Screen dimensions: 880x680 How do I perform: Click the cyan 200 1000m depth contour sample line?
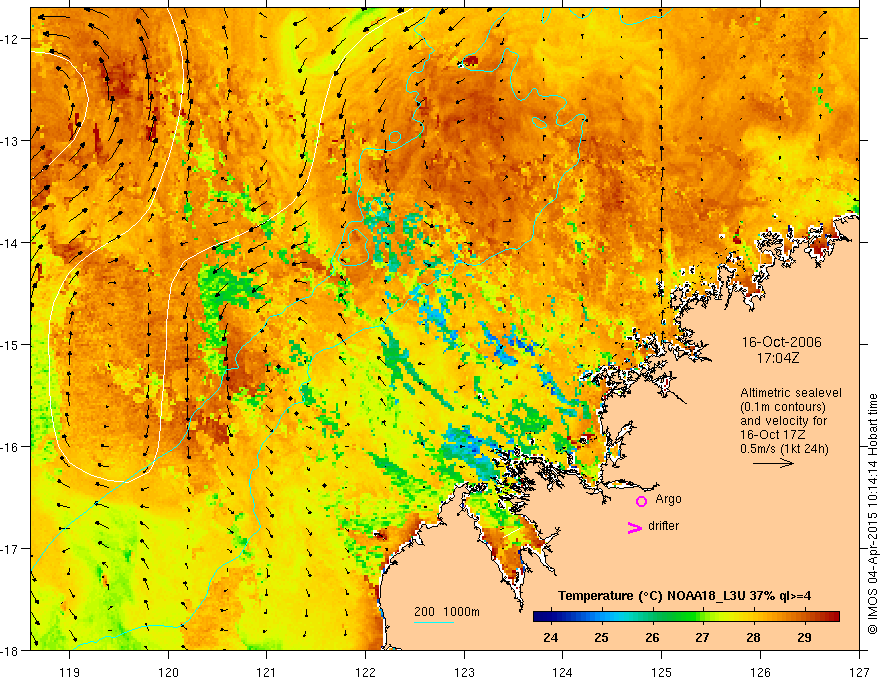434,622
